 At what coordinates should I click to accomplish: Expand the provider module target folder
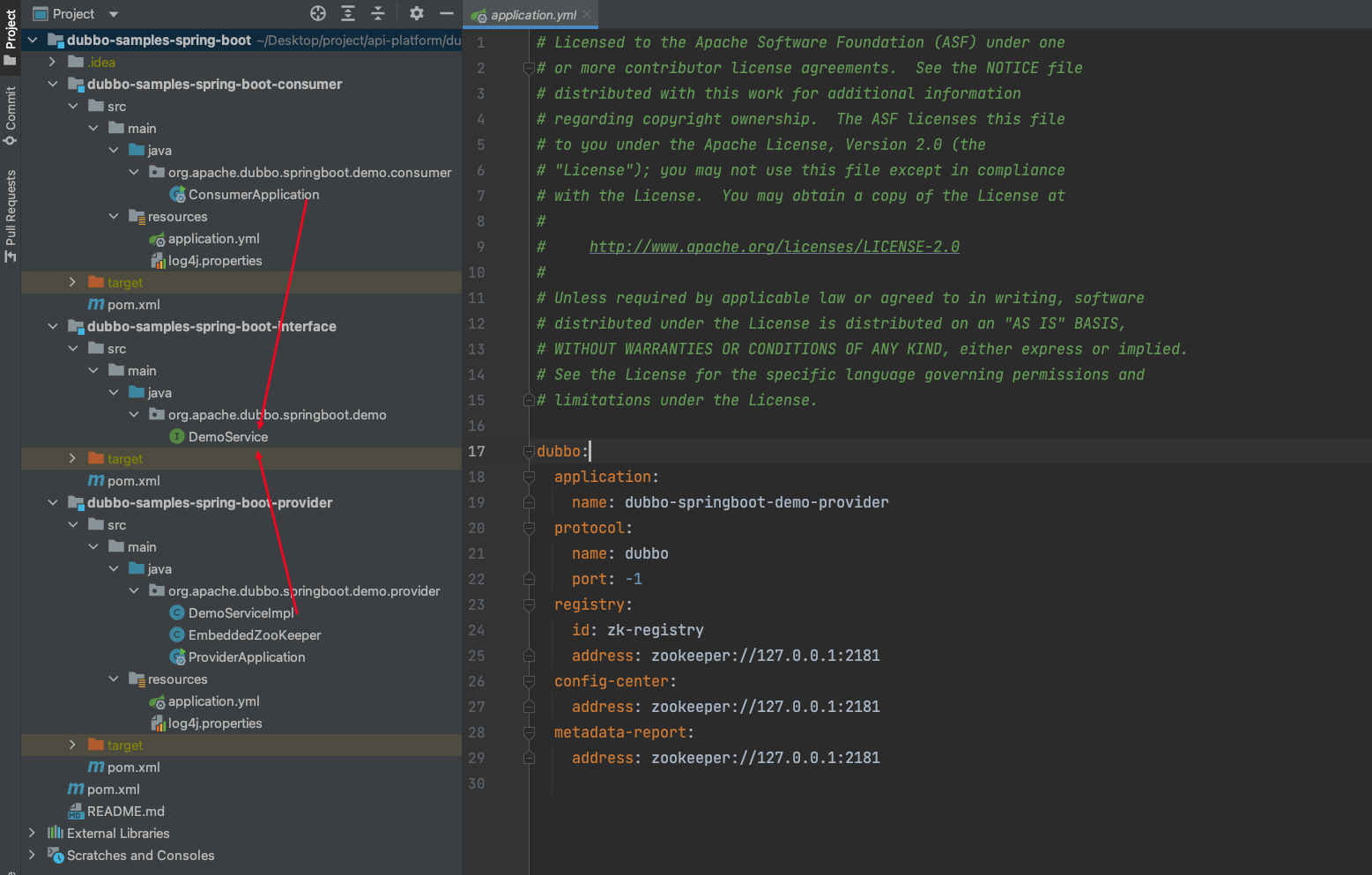pos(73,745)
